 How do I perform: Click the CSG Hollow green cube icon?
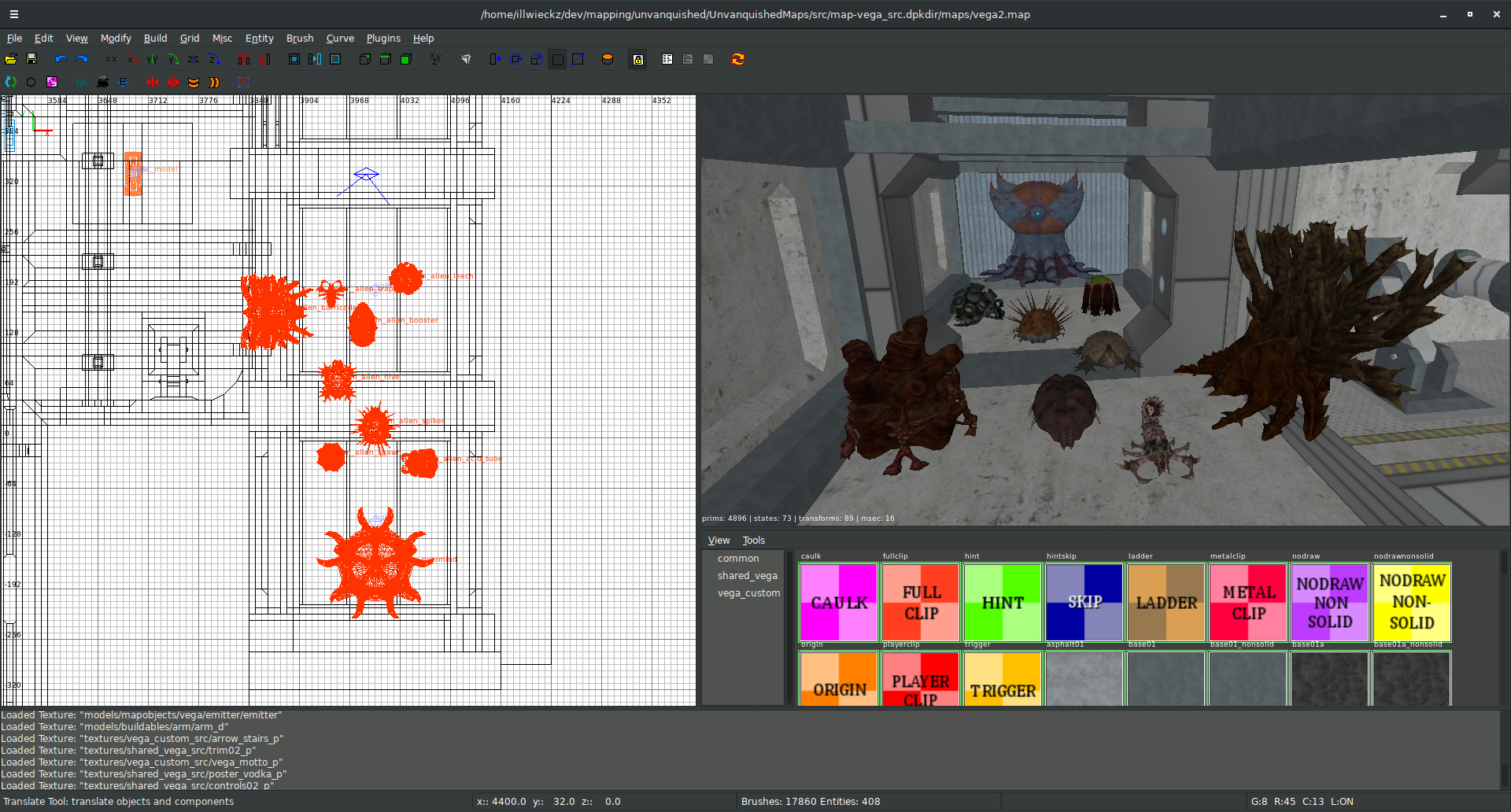pos(406,59)
